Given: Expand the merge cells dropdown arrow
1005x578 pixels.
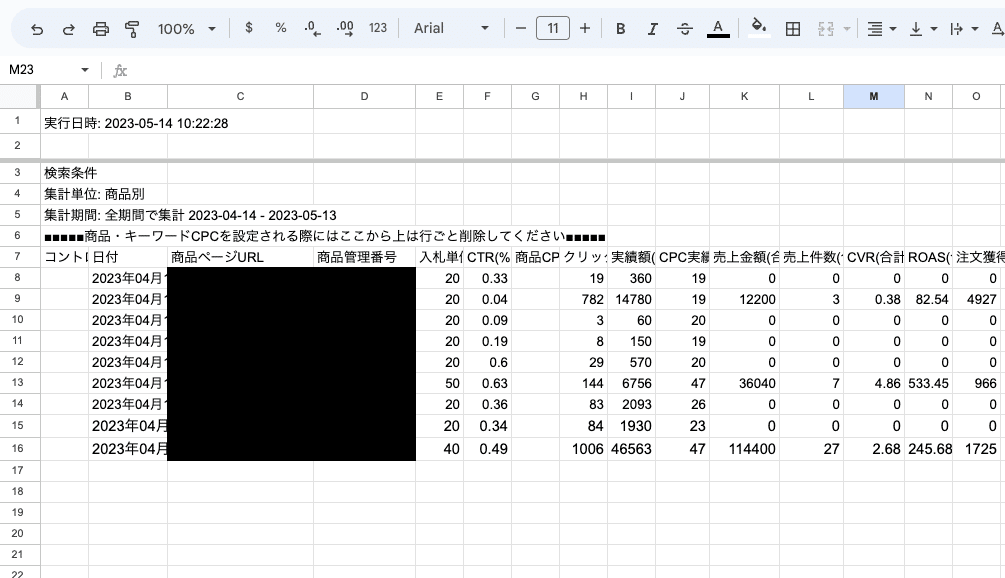Looking at the screenshot, I should [x=847, y=29].
